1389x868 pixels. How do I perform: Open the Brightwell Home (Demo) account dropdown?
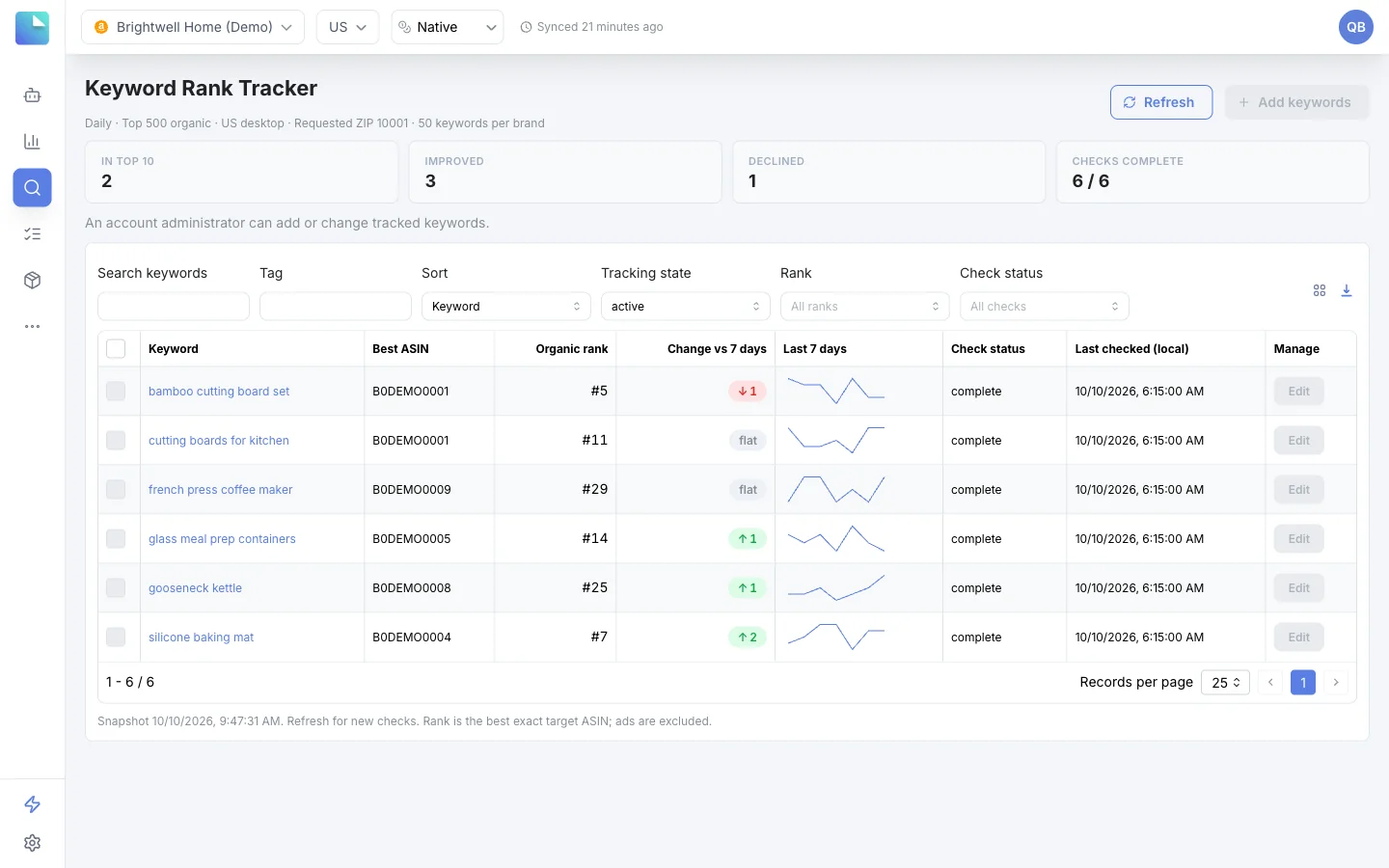pyautogui.click(x=193, y=27)
